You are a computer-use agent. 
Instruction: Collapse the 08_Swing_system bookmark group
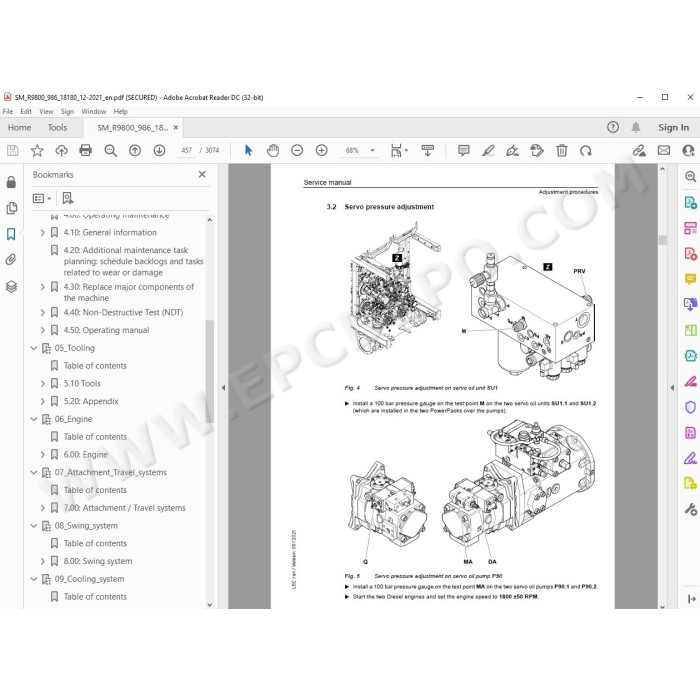pos(33,526)
